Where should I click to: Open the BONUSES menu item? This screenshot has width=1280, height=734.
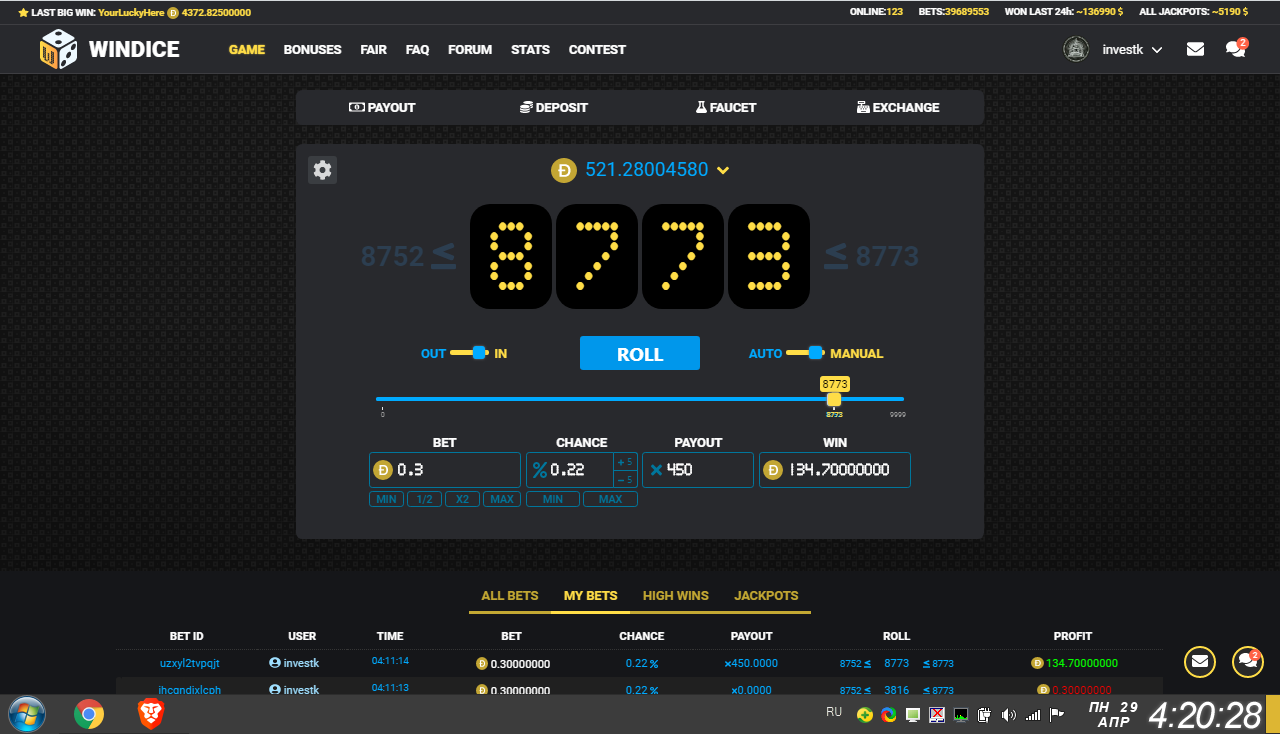312,49
